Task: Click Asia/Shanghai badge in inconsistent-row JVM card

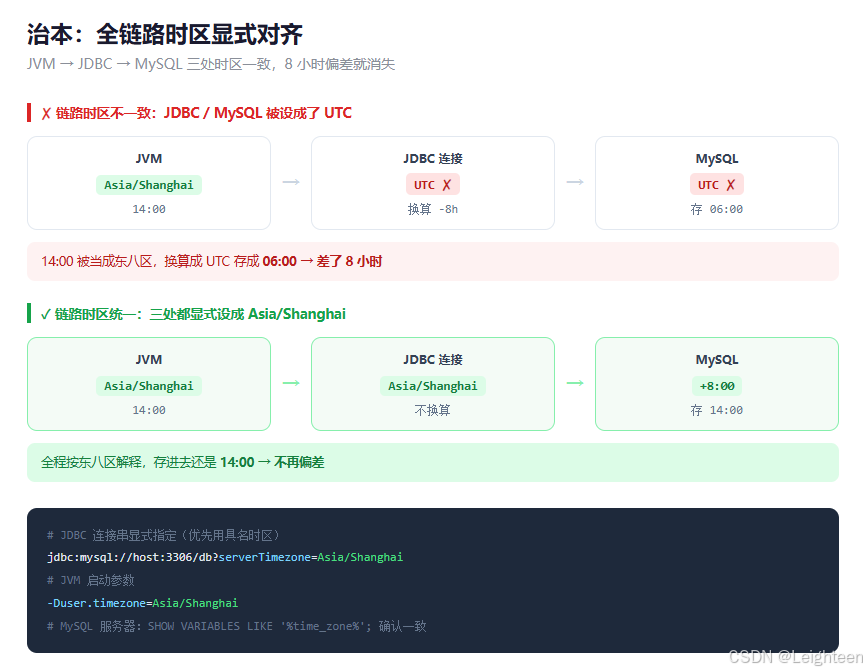Action: [149, 185]
